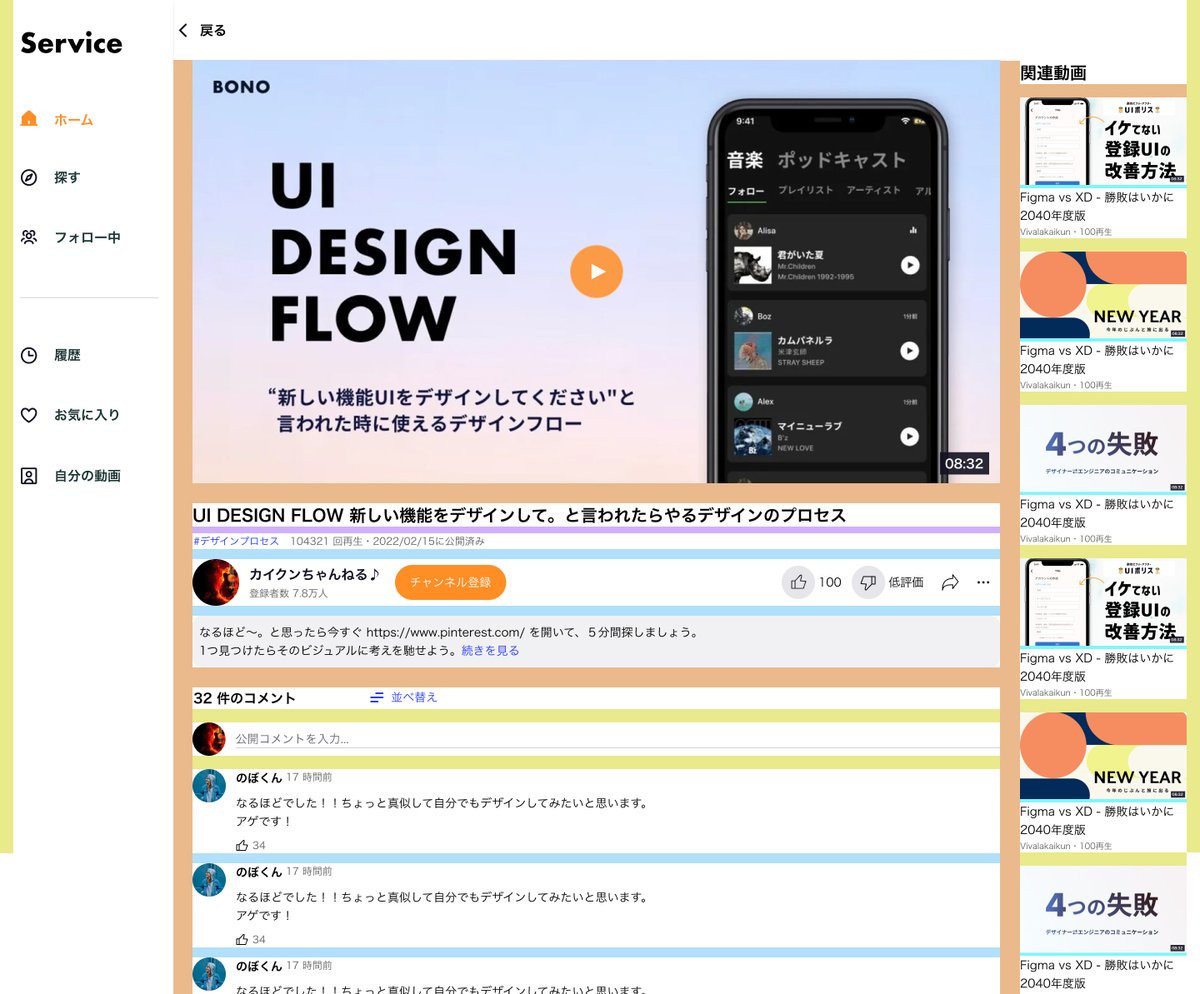Expand description with 続きを見る
The width and height of the screenshot is (1200, 994).
point(490,650)
